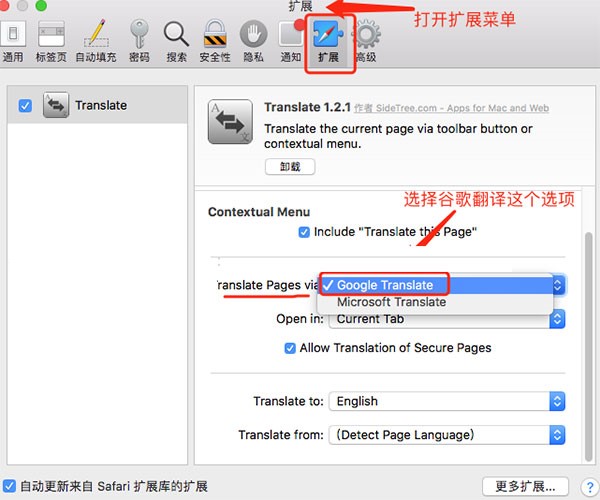Disable the Translate extension checkbox
This screenshot has width=600, height=500.
pos(25,106)
